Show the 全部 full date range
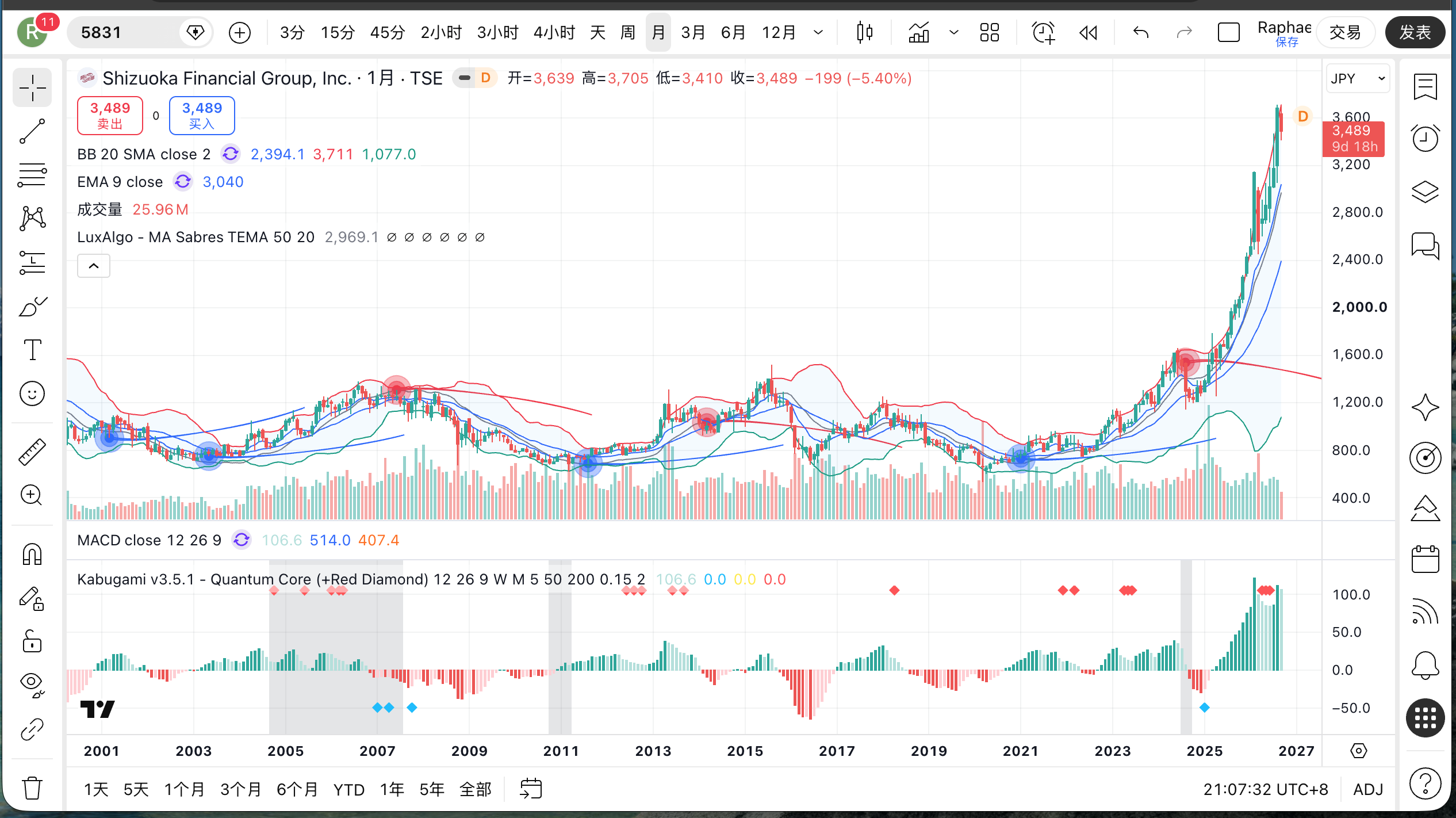This screenshot has width=1456, height=818. [476, 789]
